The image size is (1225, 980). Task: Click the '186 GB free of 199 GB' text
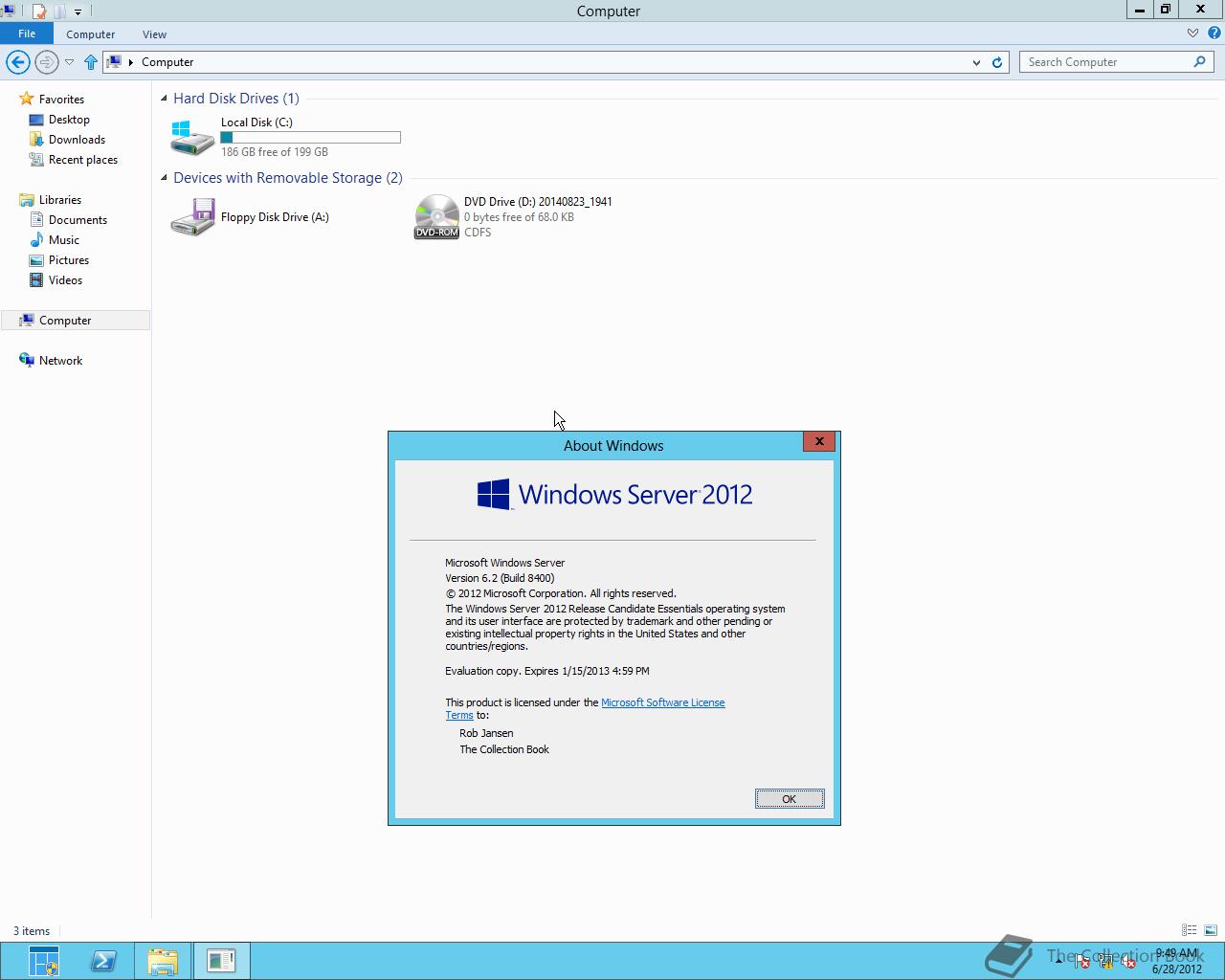pos(275,152)
